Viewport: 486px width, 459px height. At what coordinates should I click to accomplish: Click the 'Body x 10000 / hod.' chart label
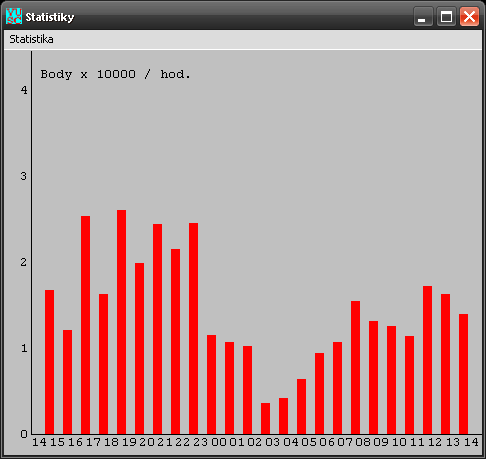[x=115, y=74]
